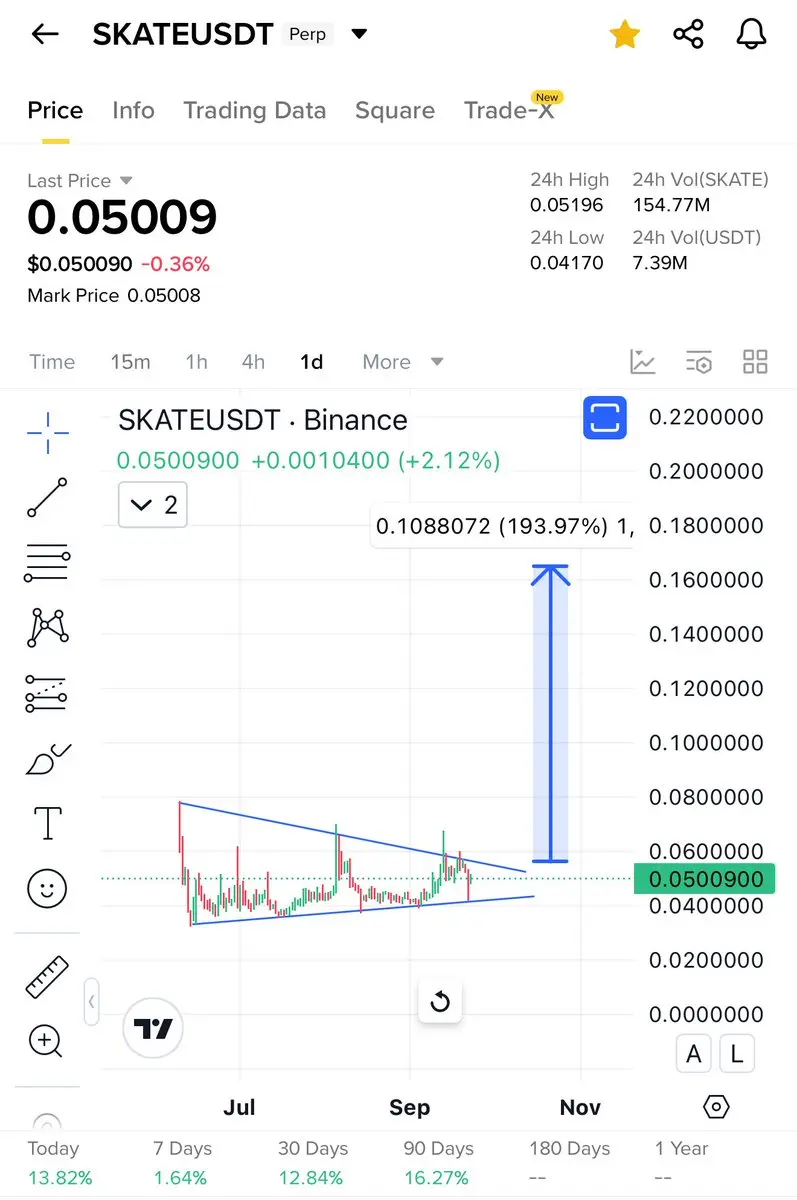Select the 1h interval

click(x=197, y=362)
